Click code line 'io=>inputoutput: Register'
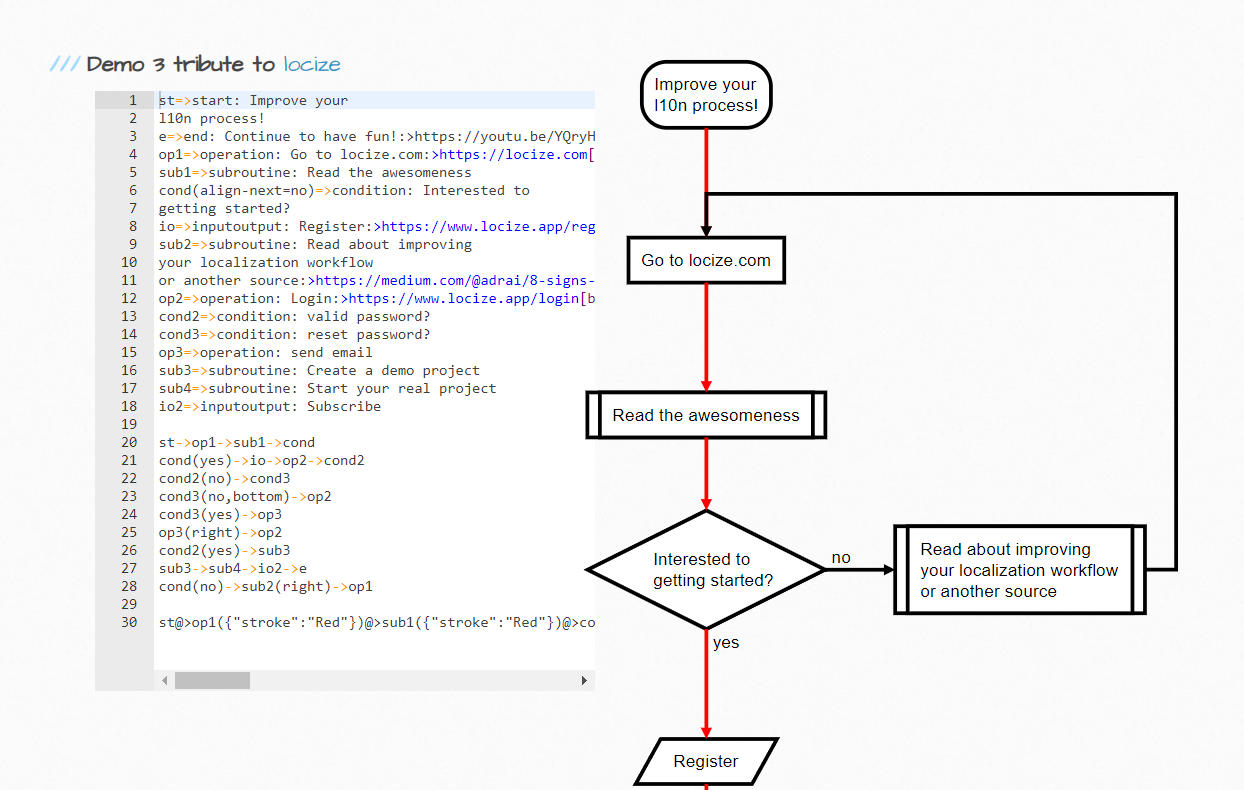The height and width of the screenshot is (790, 1244). (377, 226)
